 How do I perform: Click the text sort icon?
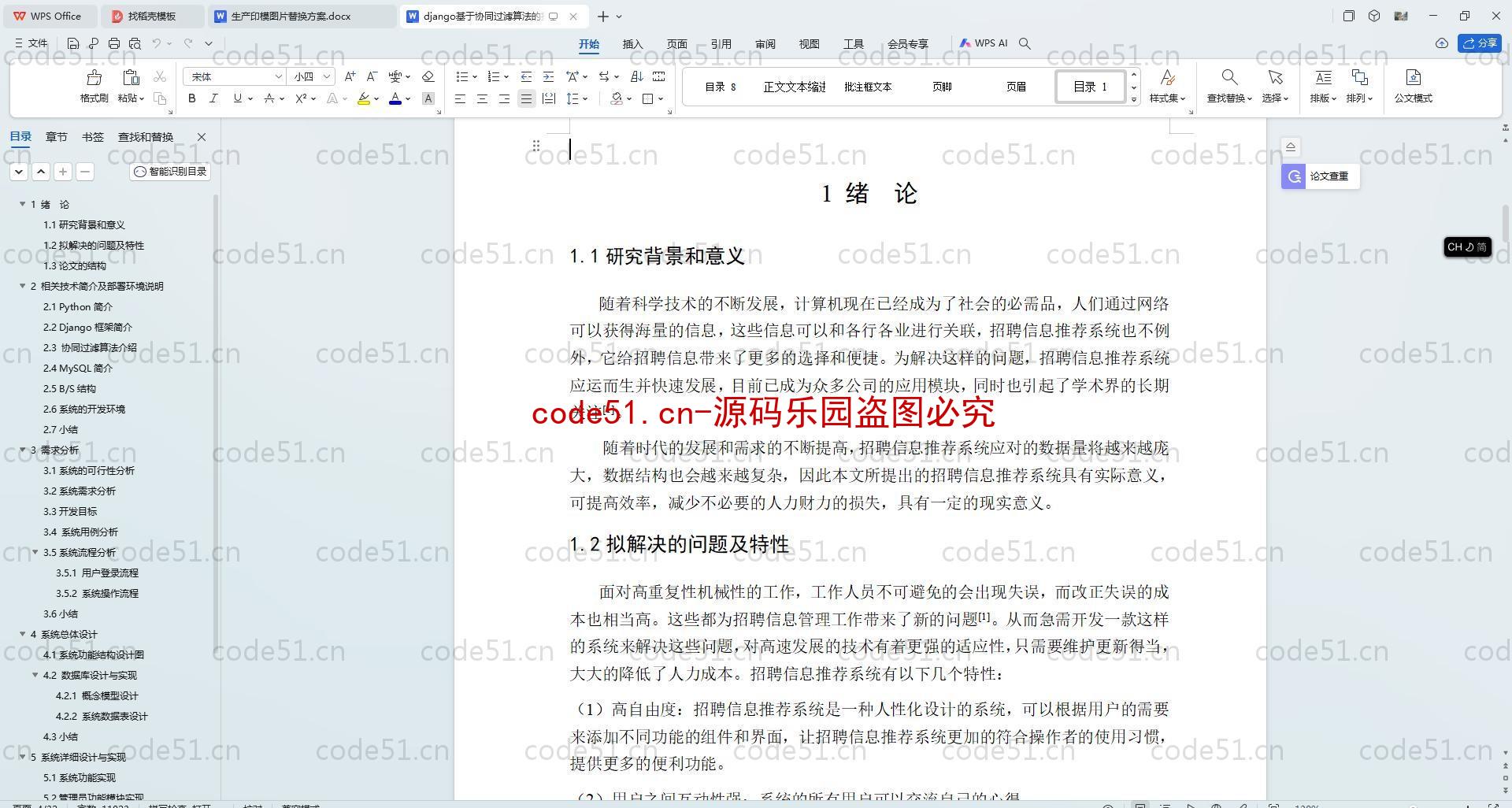point(637,76)
